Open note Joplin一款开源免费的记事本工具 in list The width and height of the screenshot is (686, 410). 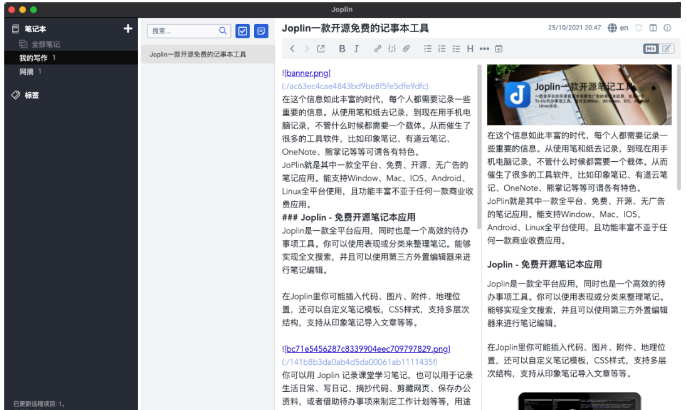[206, 54]
